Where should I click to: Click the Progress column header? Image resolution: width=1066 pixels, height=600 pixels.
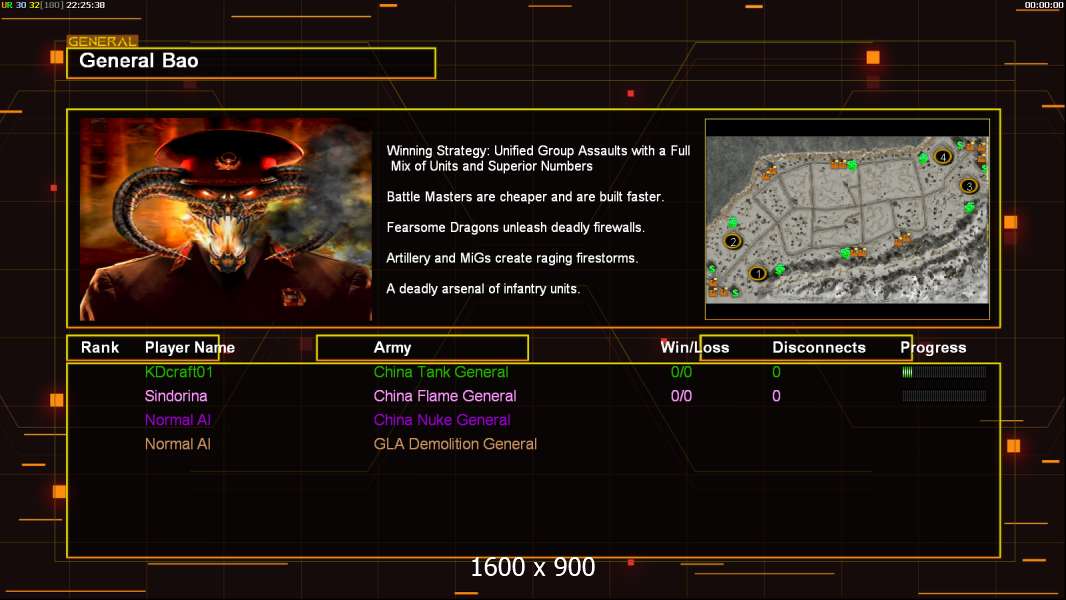933,347
